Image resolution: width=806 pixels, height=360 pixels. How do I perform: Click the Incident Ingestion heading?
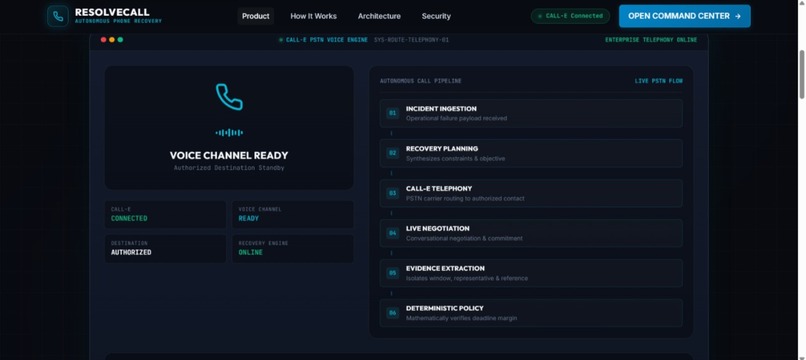click(441, 109)
